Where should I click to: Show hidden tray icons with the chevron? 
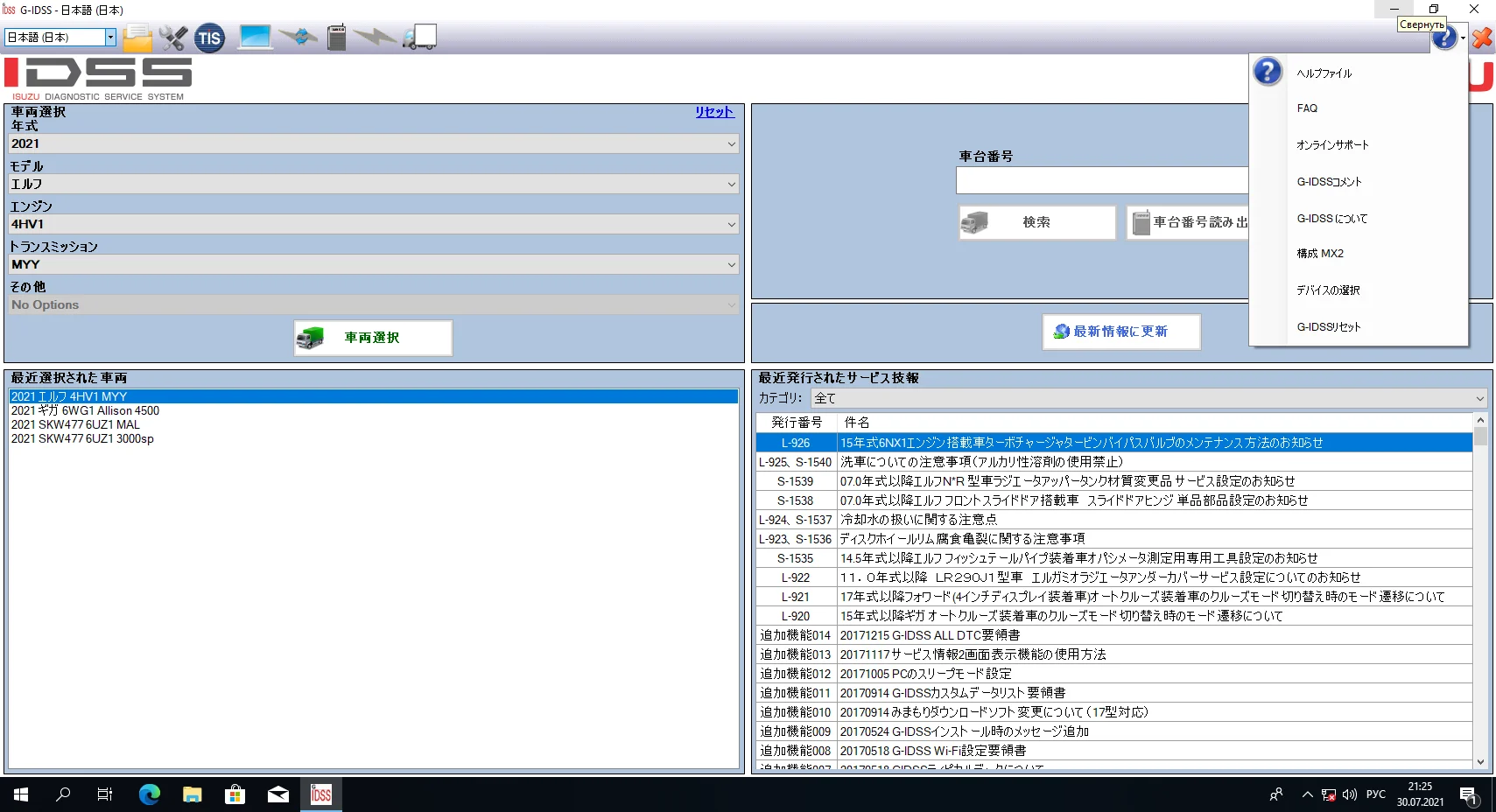[1307, 794]
